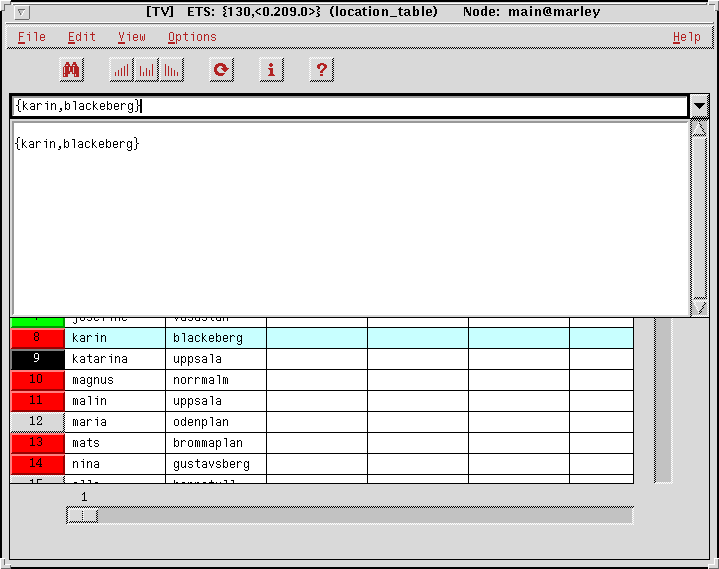Click the norrmalm cell
The height and width of the screenshot is (569, 719).
point(216,380)
